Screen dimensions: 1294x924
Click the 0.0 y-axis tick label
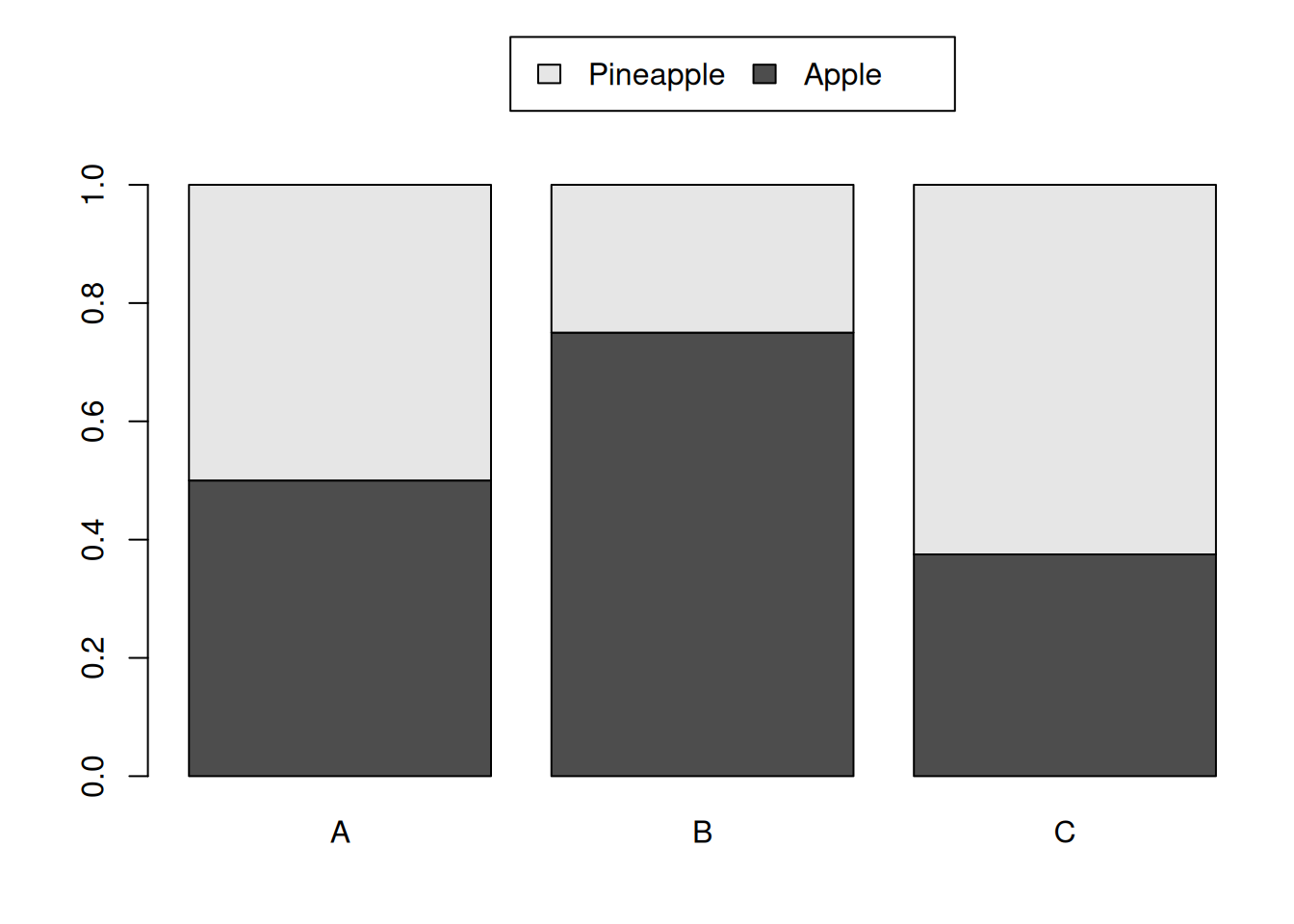click(x=92, y=777)
